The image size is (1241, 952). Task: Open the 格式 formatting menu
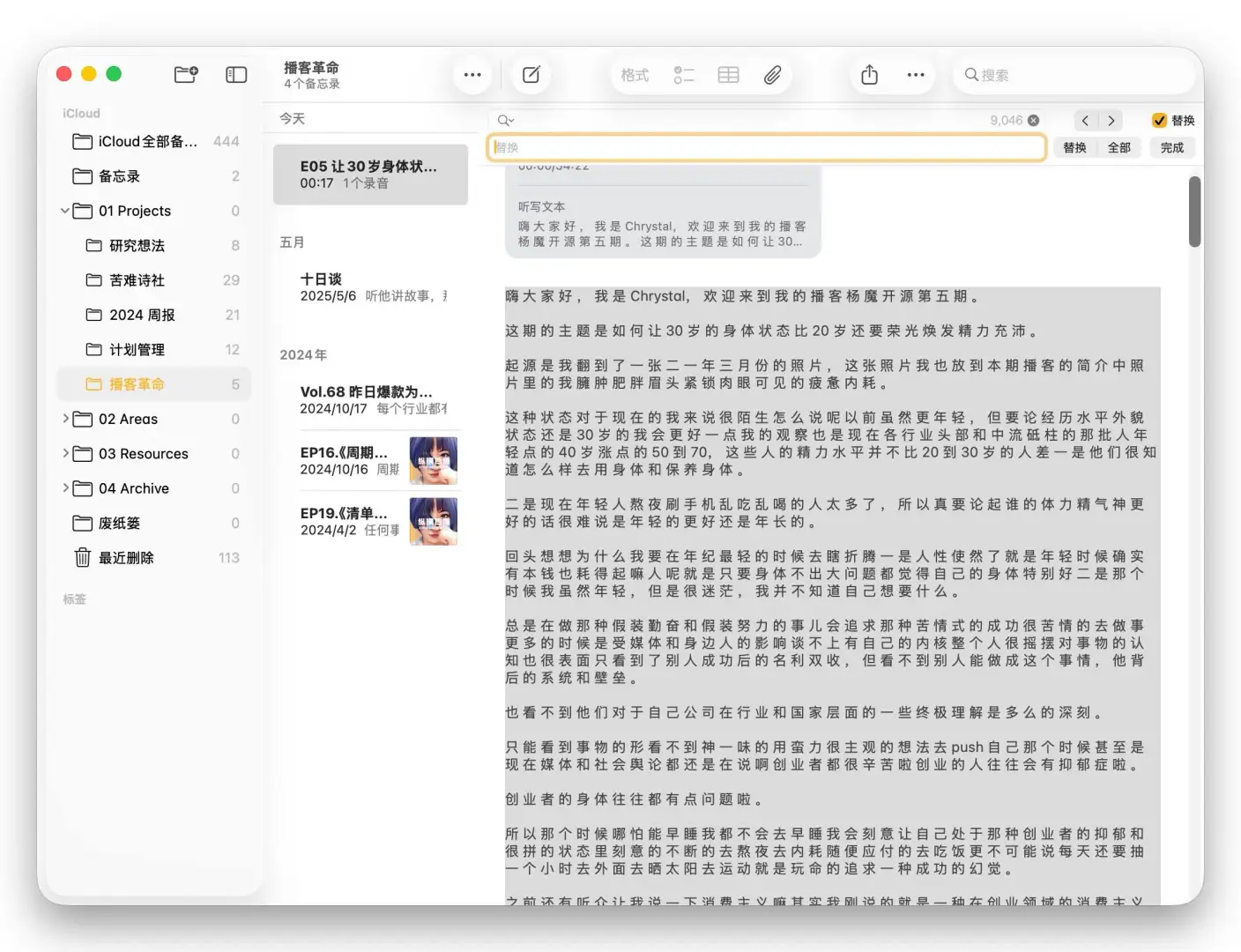[x=634, y=75]
